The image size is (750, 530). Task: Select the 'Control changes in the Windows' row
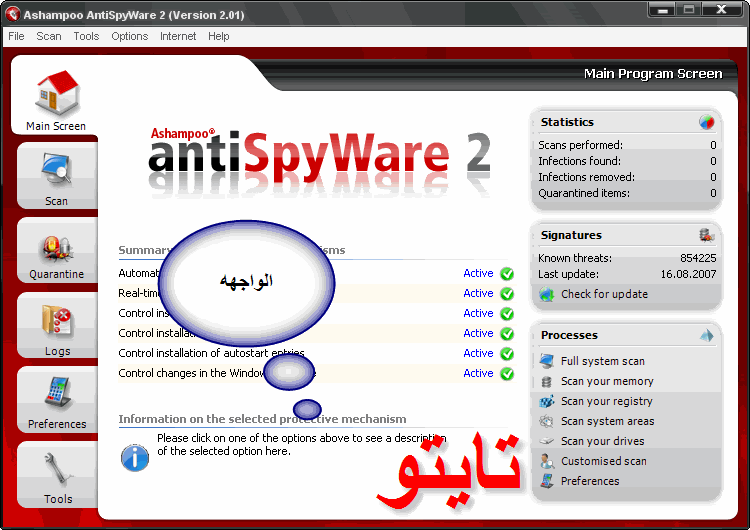(x=316, y=373)
